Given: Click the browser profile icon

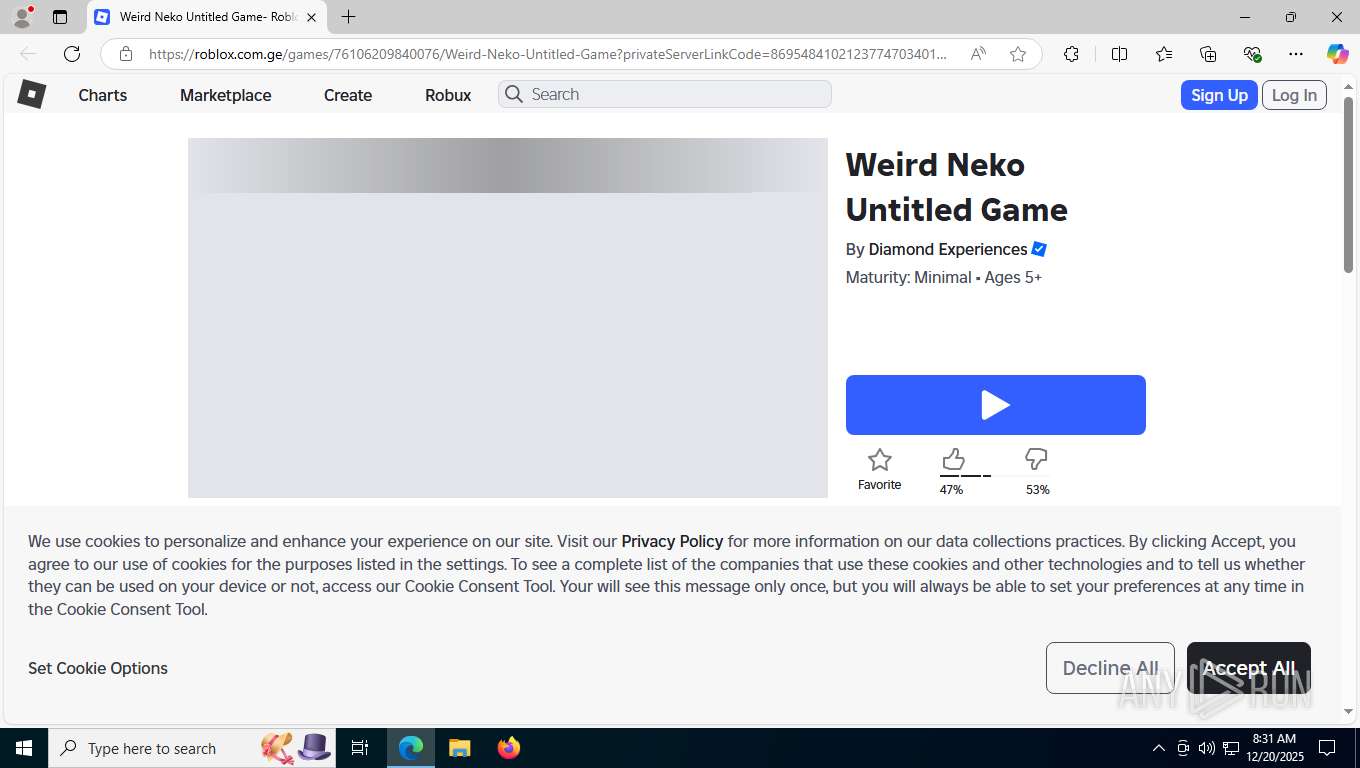Looking at the screenshot, I should 21,17.
